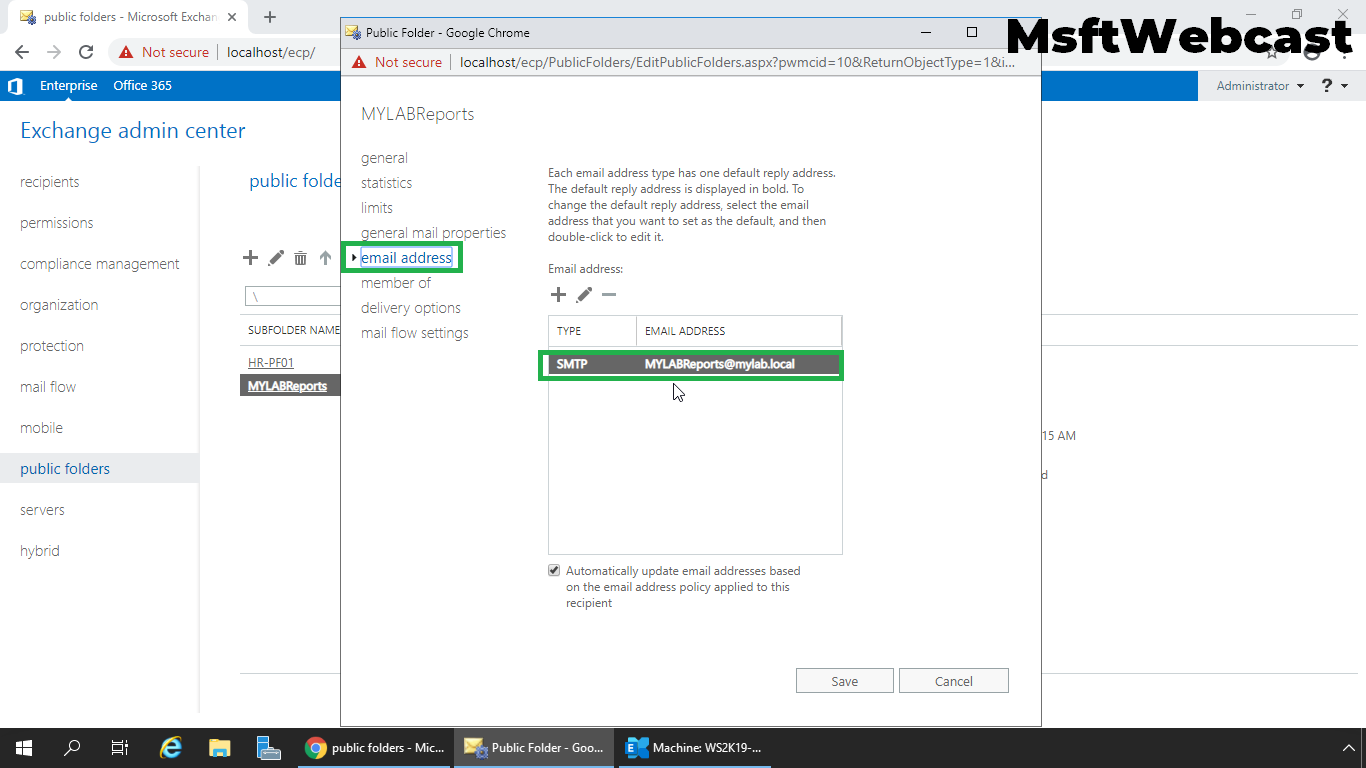The height and width of the screenshot is (768, 1366).
Task: Open Task View from the taskbar
Action: tap(120, 747)
